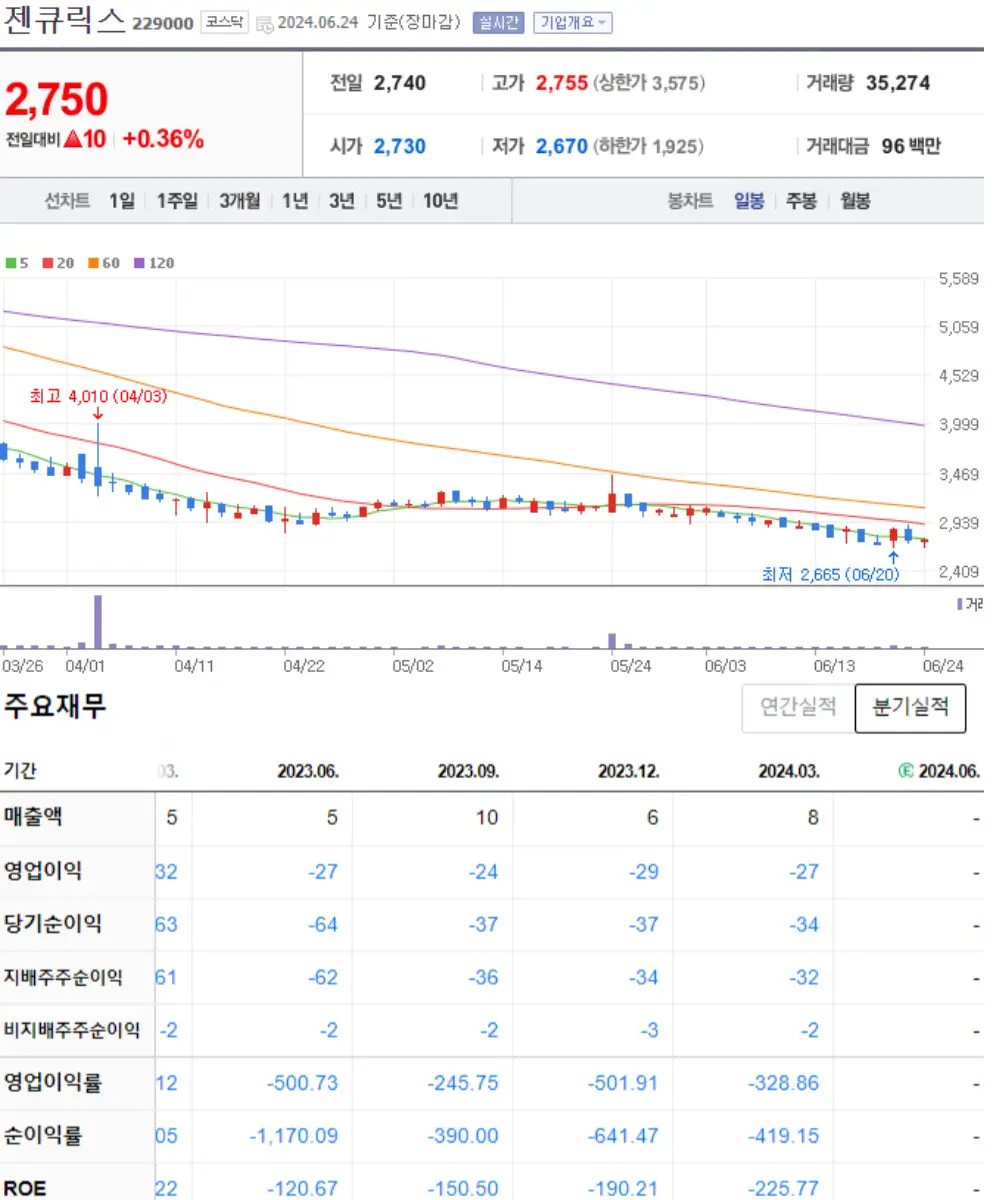Screen dimensions: 1000x1200
Task: Click the 순이익률 row label
Action: [x=43, y=1135]
